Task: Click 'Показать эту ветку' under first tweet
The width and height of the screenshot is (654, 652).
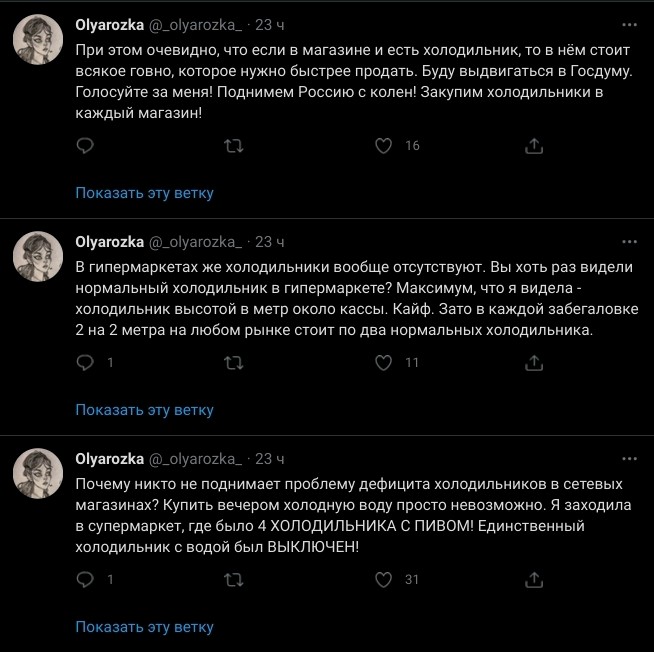Action: click(145, 193)
